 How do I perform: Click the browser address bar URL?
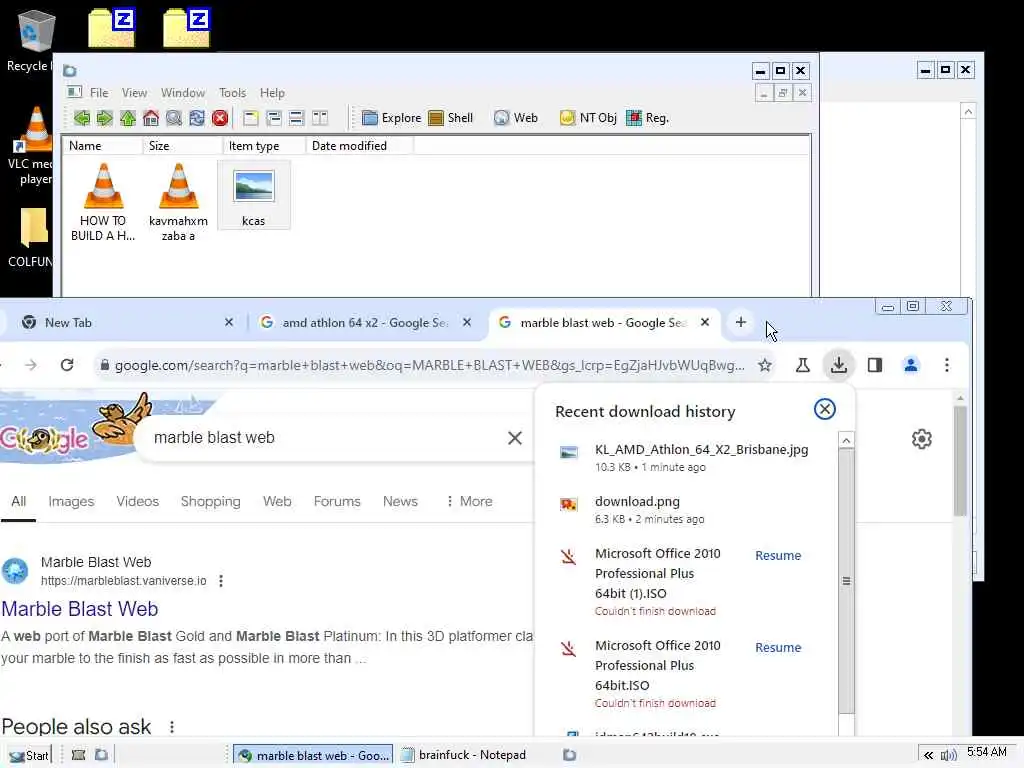tap(430, 366)
